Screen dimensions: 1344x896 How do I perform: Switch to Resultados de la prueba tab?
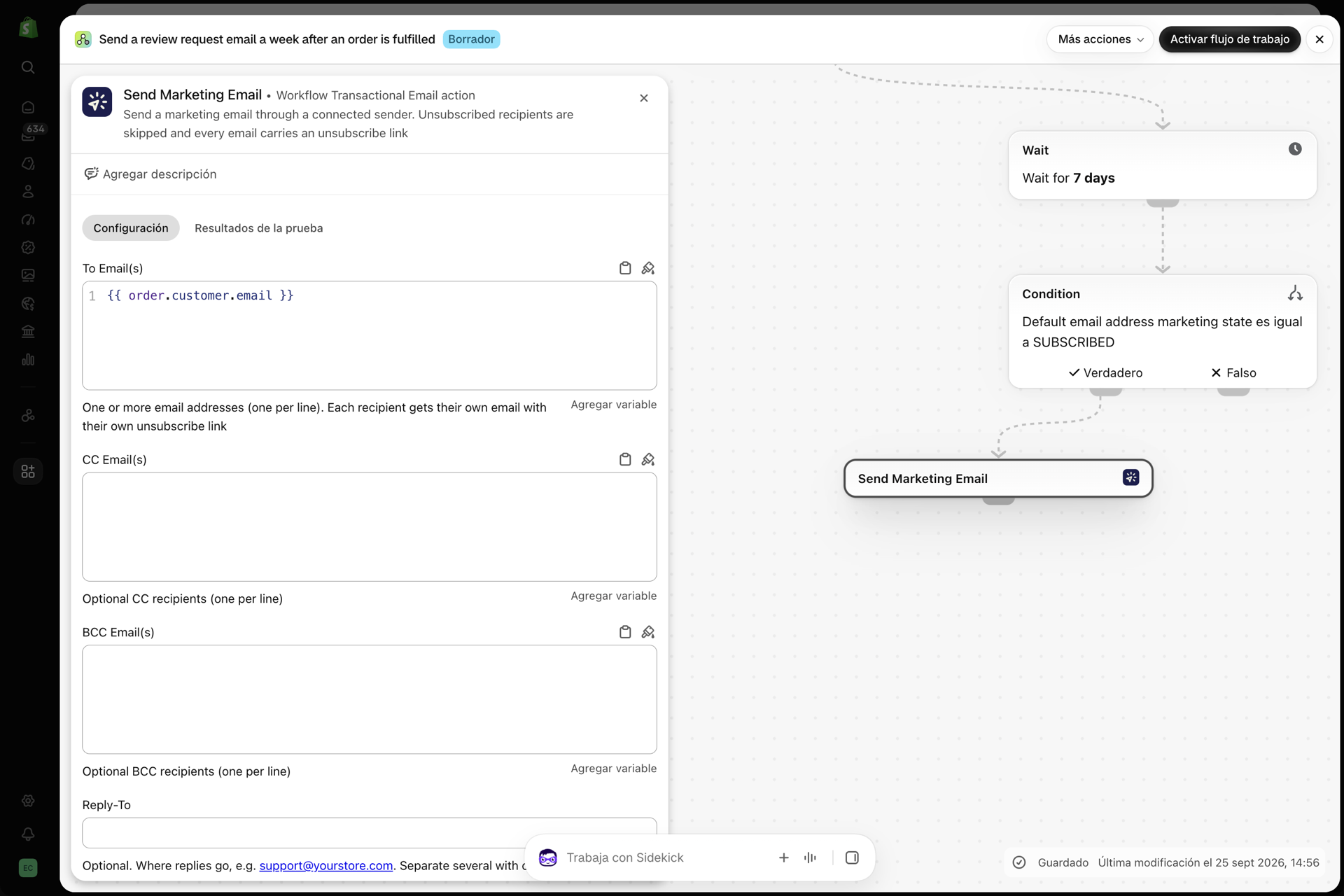click(259, 228)
